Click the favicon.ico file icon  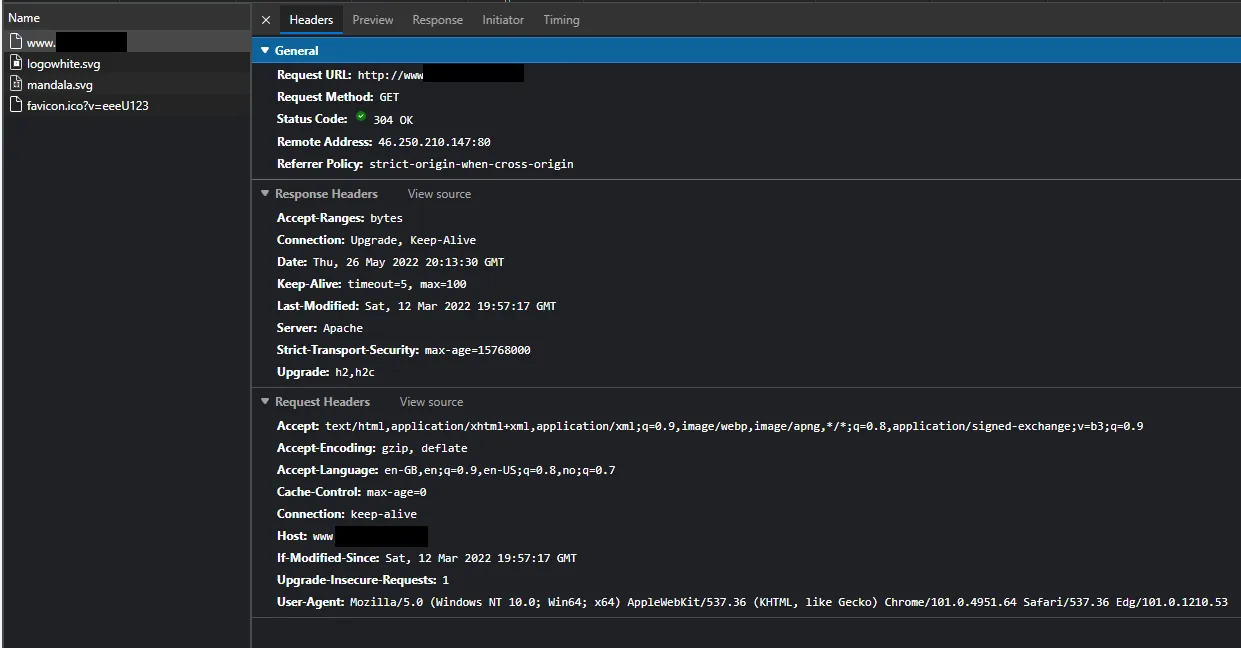click(x=16, y=105)
